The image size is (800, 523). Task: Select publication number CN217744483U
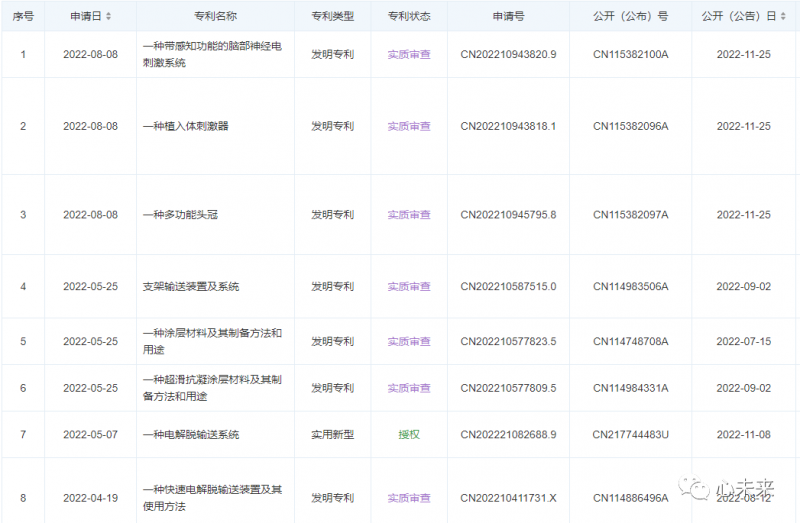tap(630, 435)
